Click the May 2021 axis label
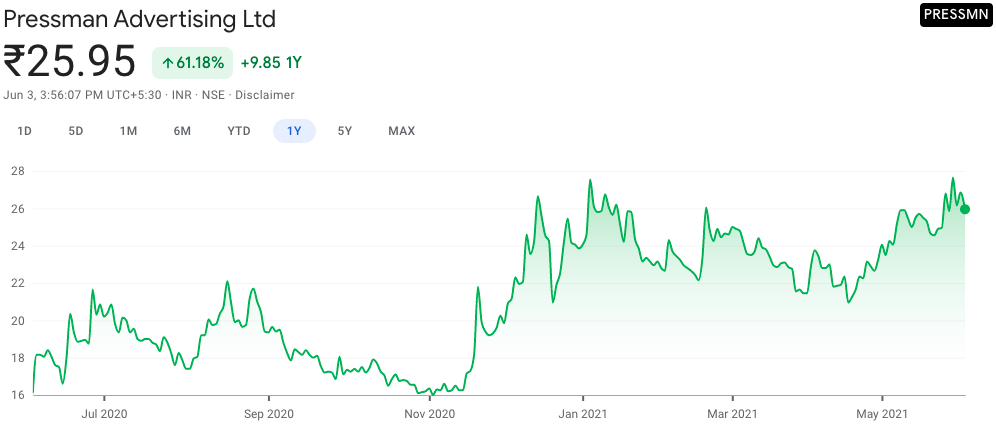Viewport: 996px width, 436px height. [882, 414]
